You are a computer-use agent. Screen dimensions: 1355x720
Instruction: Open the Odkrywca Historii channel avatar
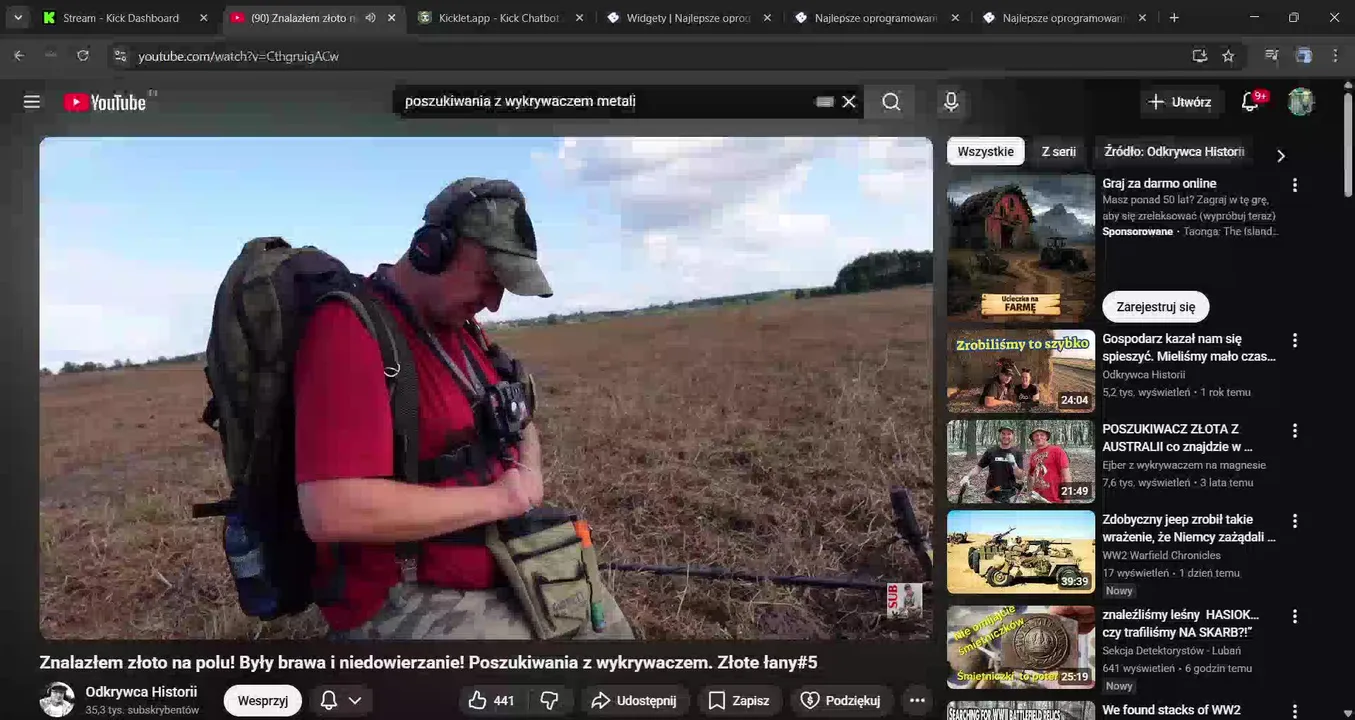click(x=57, y=700)
